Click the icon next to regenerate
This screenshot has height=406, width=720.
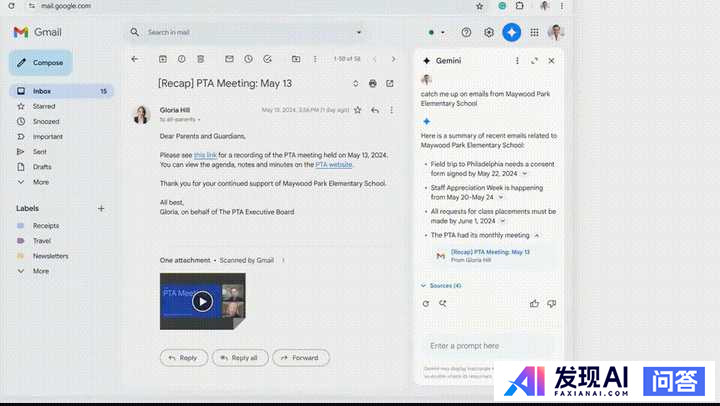click(x=443, y=304)
